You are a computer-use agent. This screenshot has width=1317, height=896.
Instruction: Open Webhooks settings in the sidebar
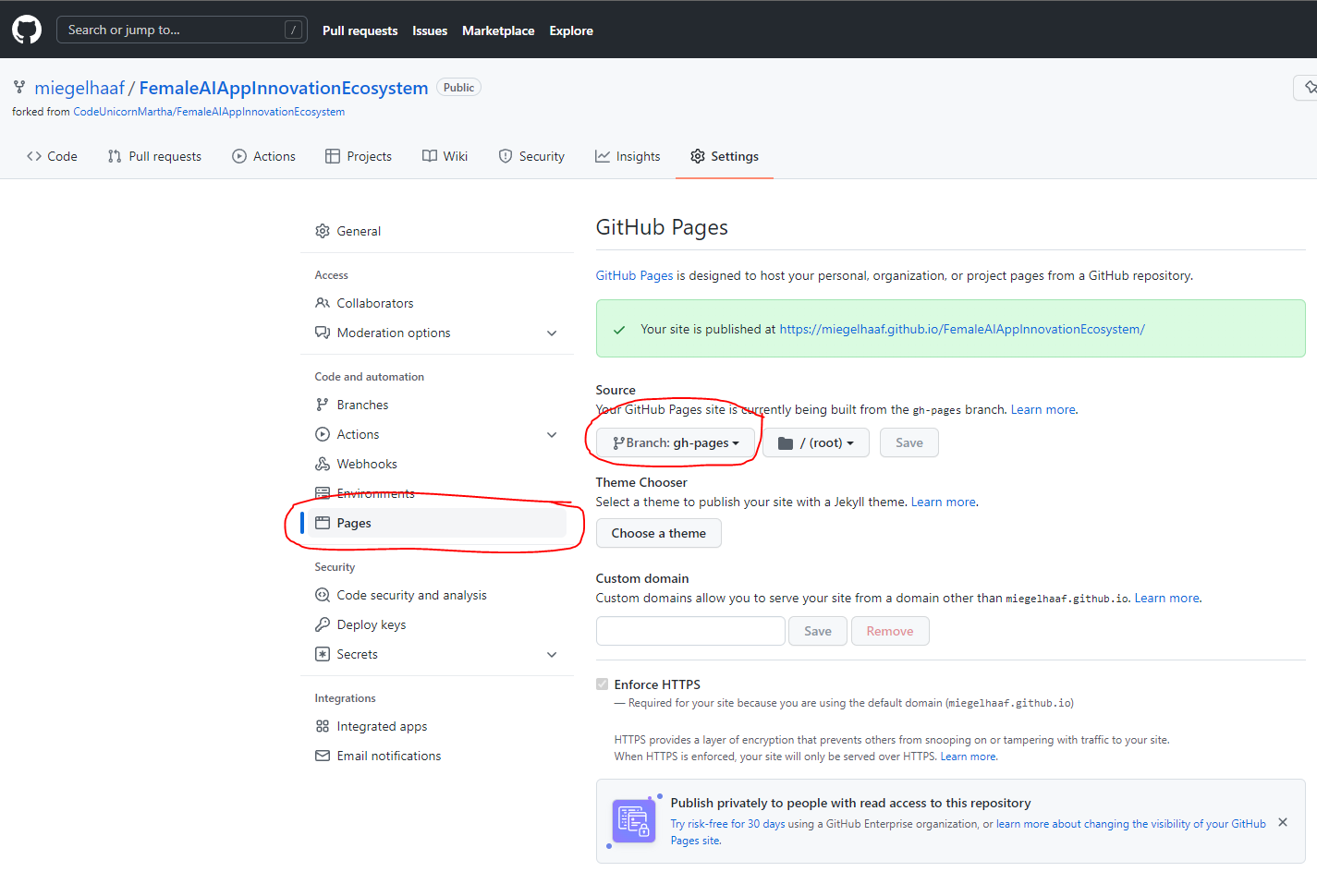click(366, 463)
